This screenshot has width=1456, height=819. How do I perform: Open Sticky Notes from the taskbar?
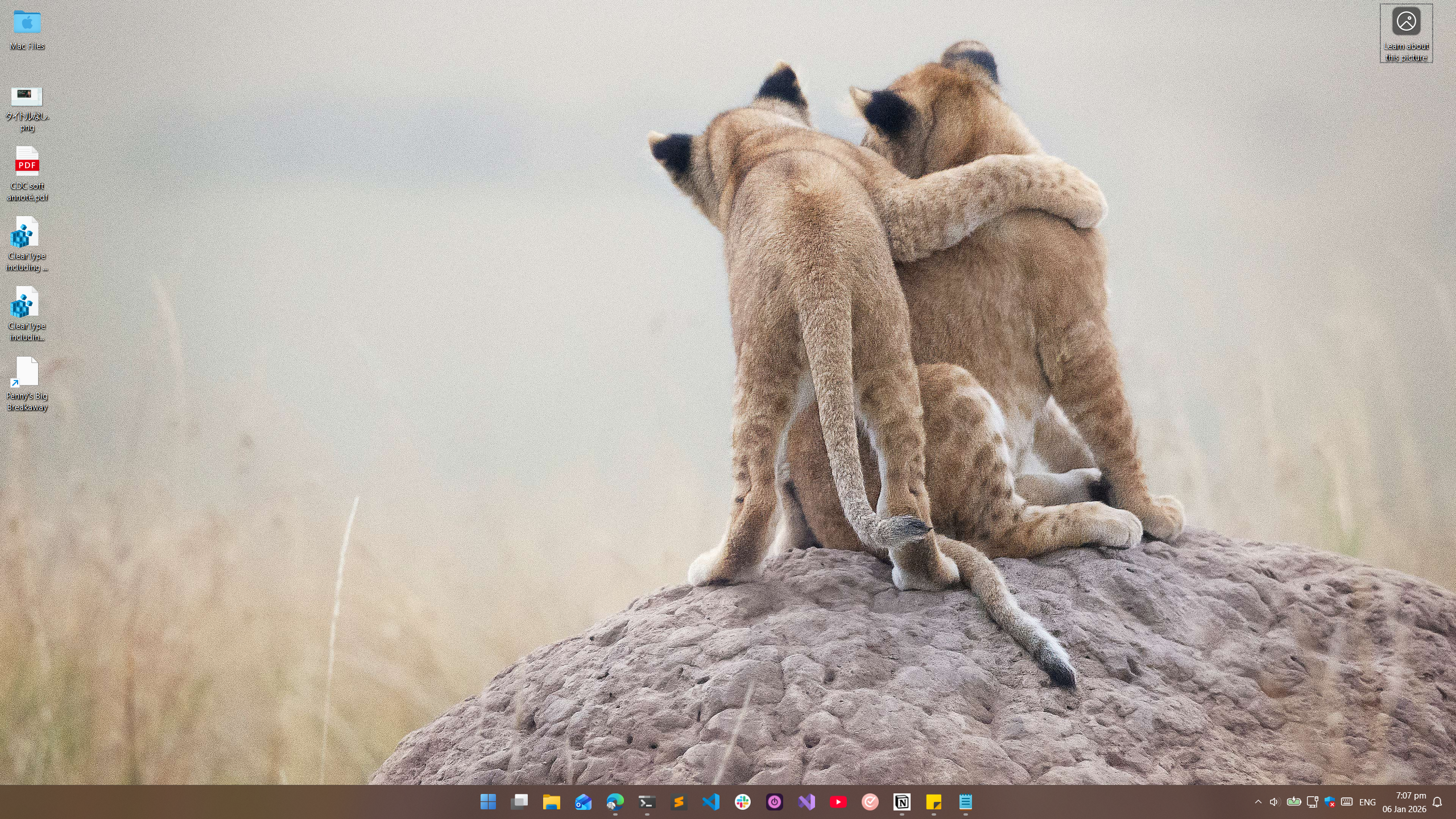pyautogui.click(x=933, y=802)
